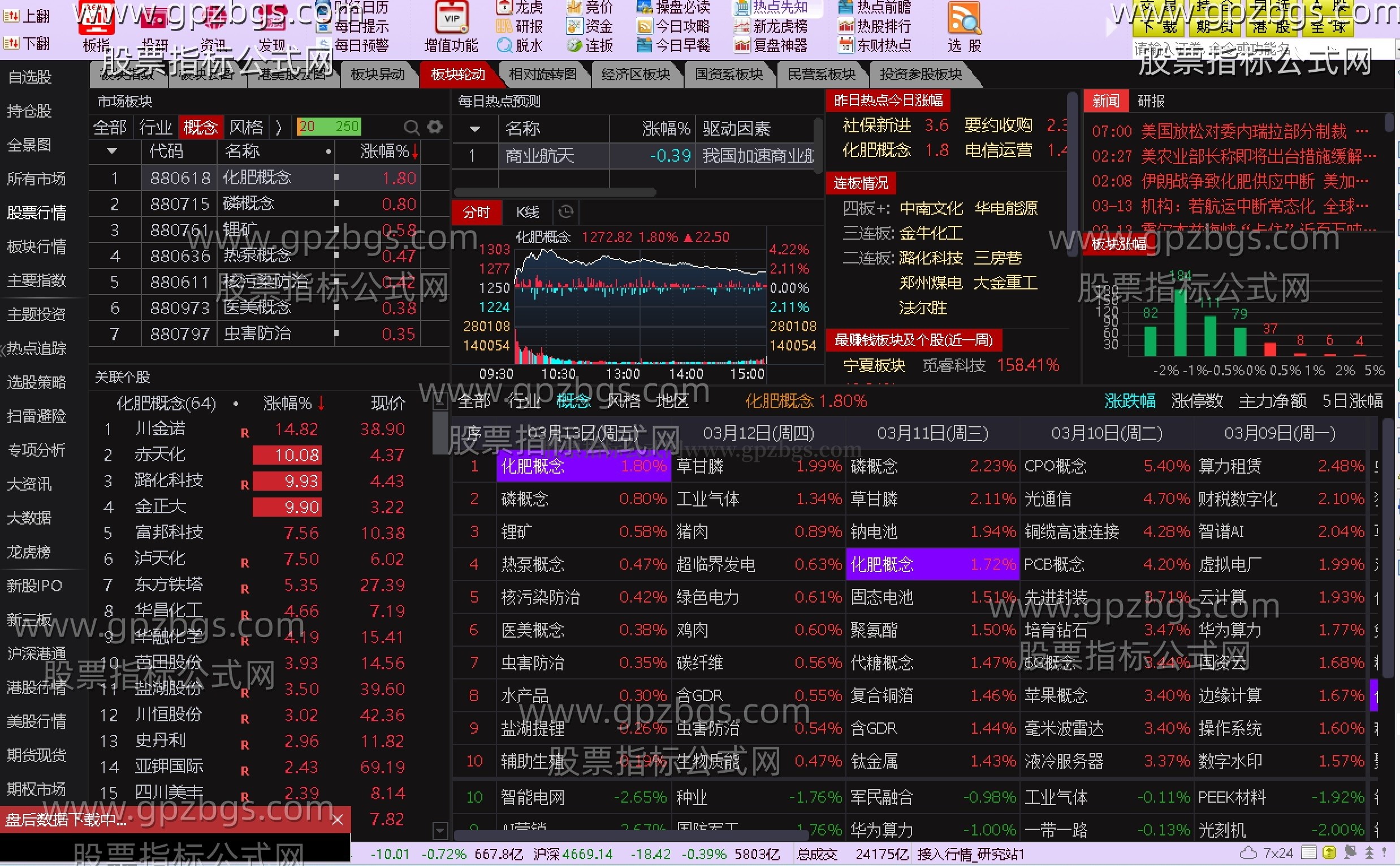The width and height of the screenshot is (1400, 866).
Task: Toggle chart to K线 view
Action: click(527, 213)
